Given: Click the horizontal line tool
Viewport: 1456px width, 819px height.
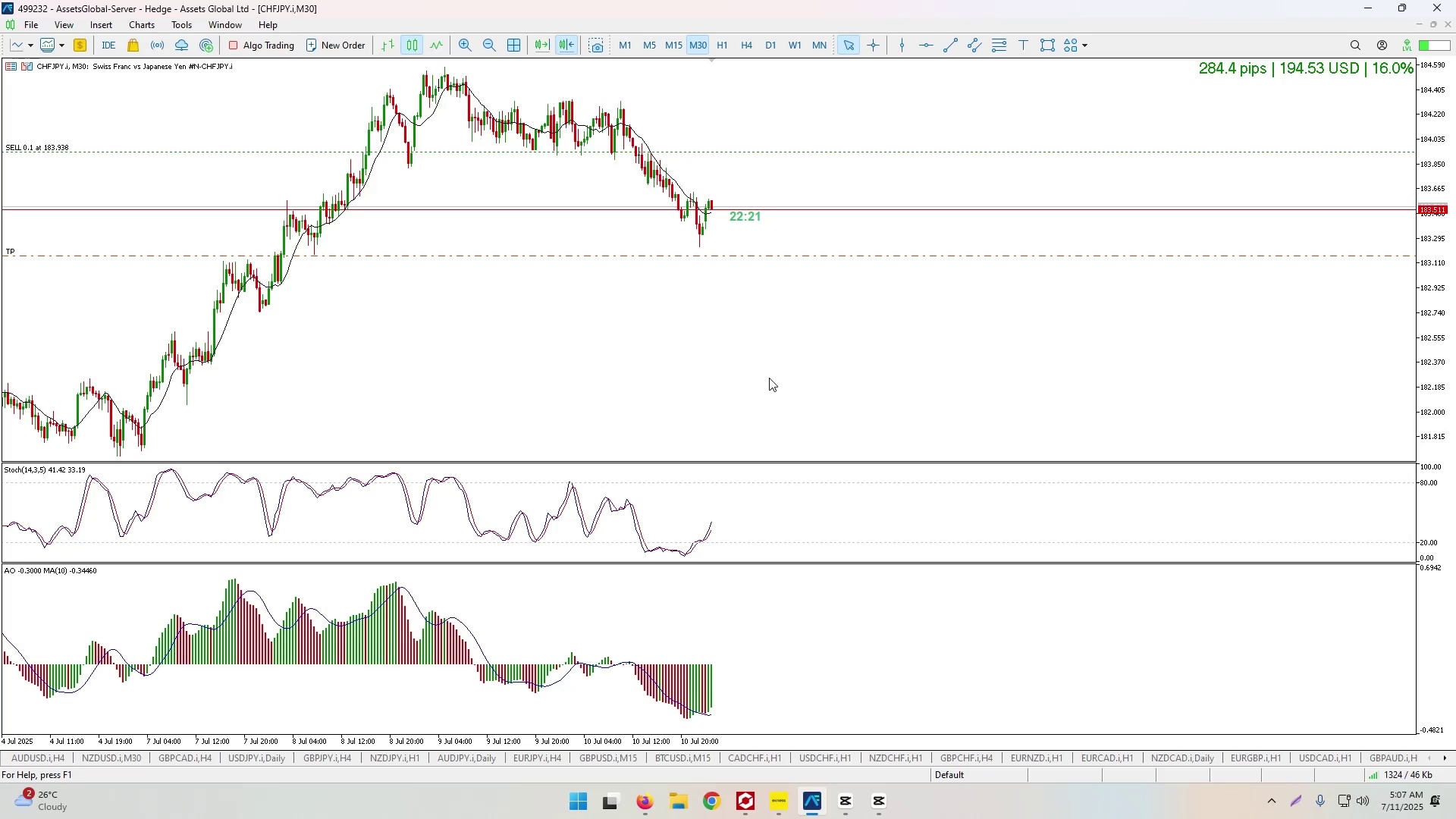Looking at the screenshot, I should pyautogui.click(x=927, y=45).
